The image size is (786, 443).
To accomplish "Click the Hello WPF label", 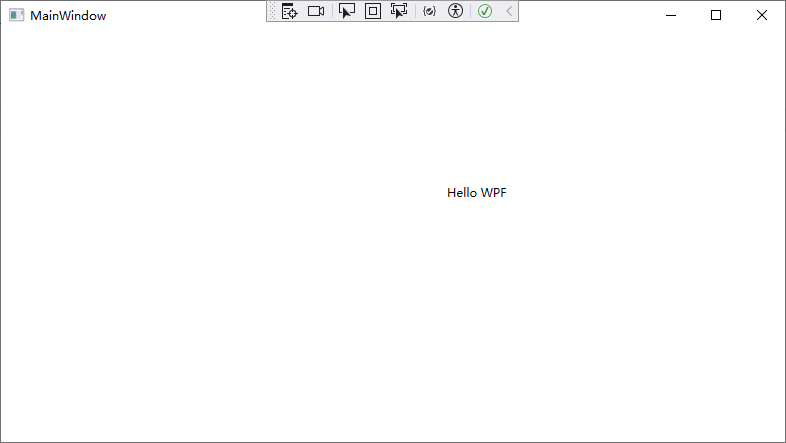I will [476, 193].
